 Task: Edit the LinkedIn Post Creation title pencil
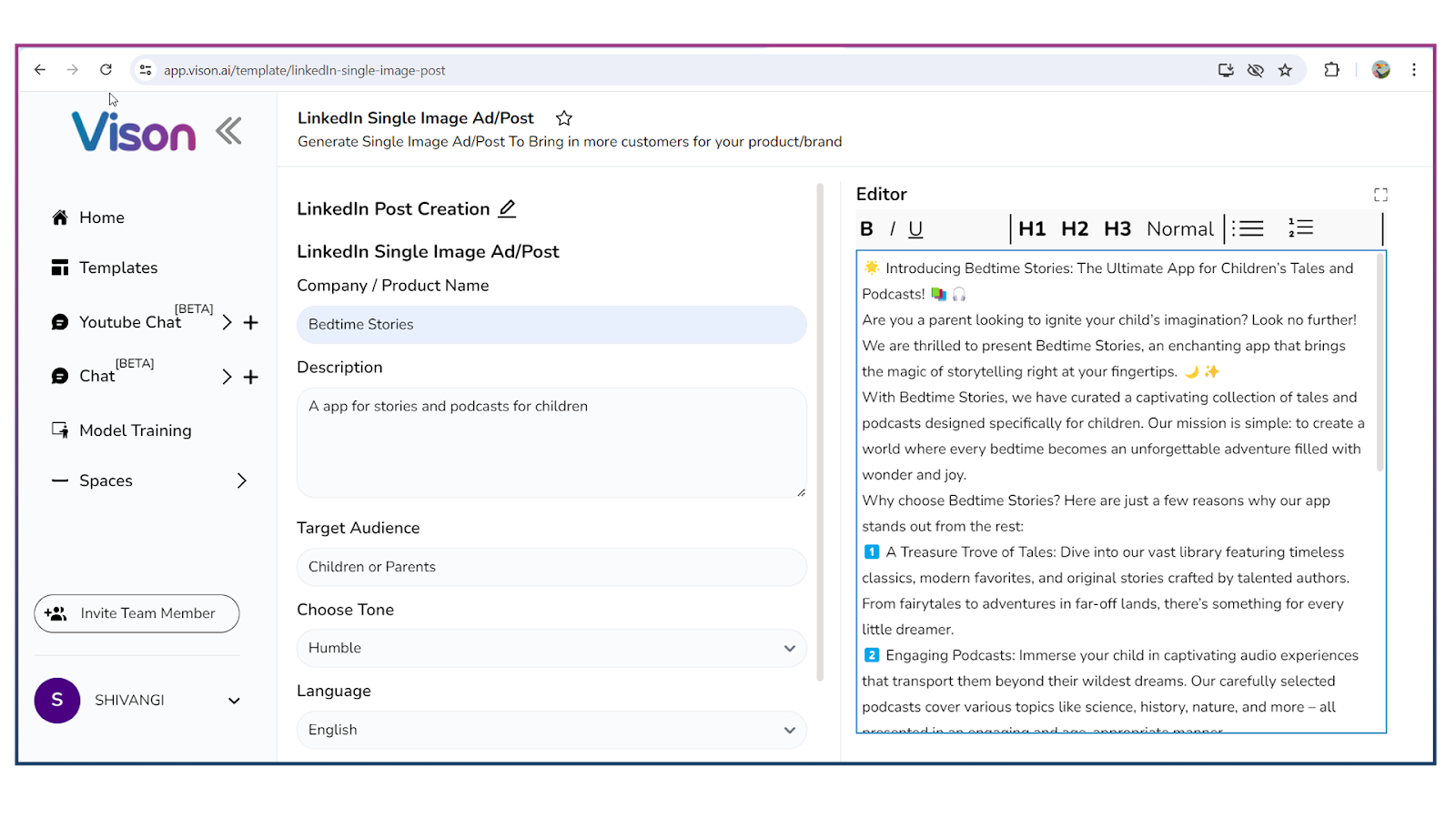507,208
